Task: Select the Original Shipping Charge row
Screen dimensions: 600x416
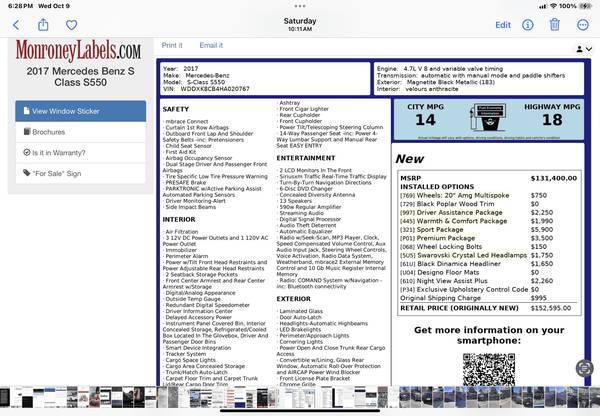Action: pos(489,298)
